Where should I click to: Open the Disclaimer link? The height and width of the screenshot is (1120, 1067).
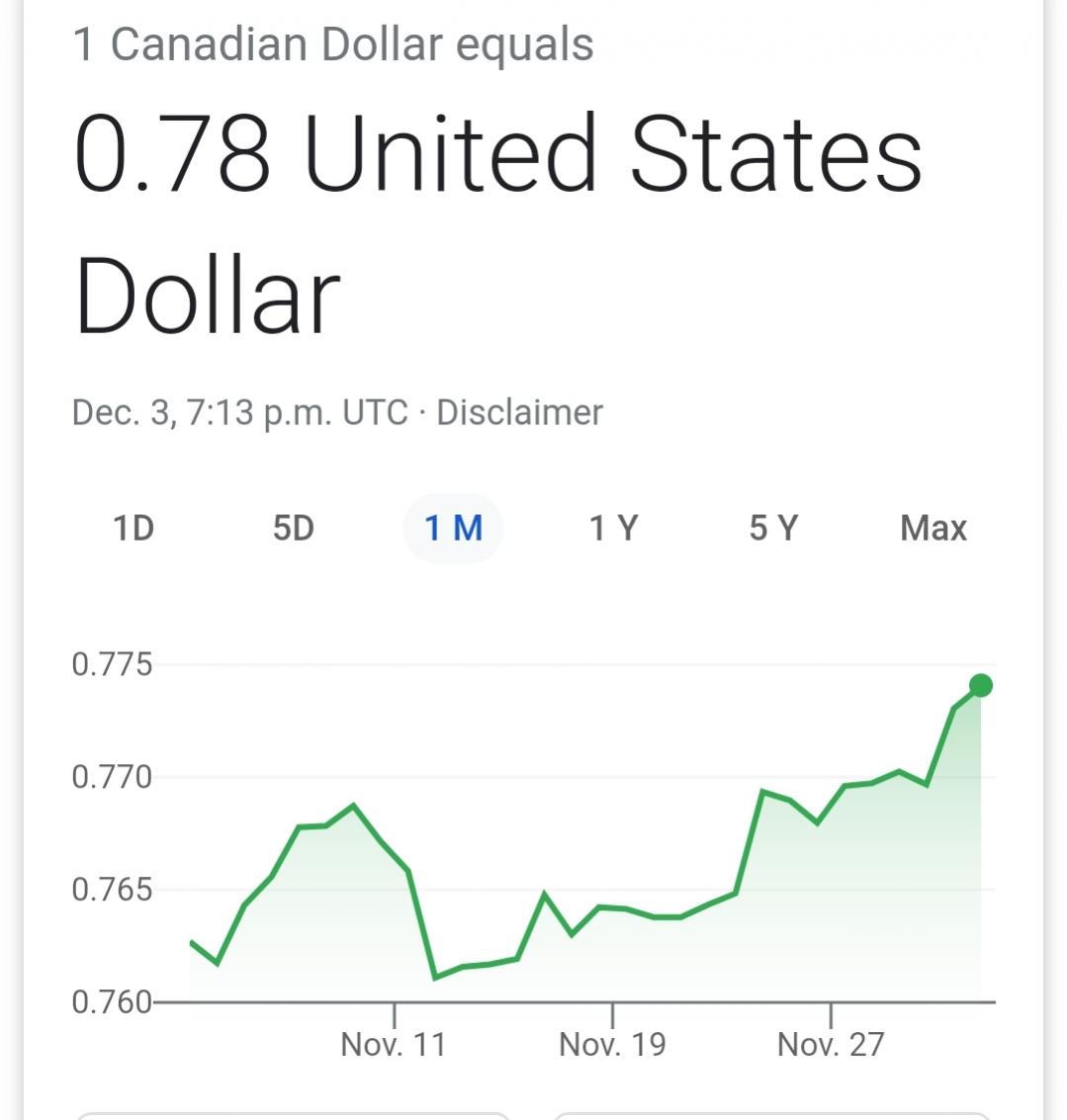point(519,412)
